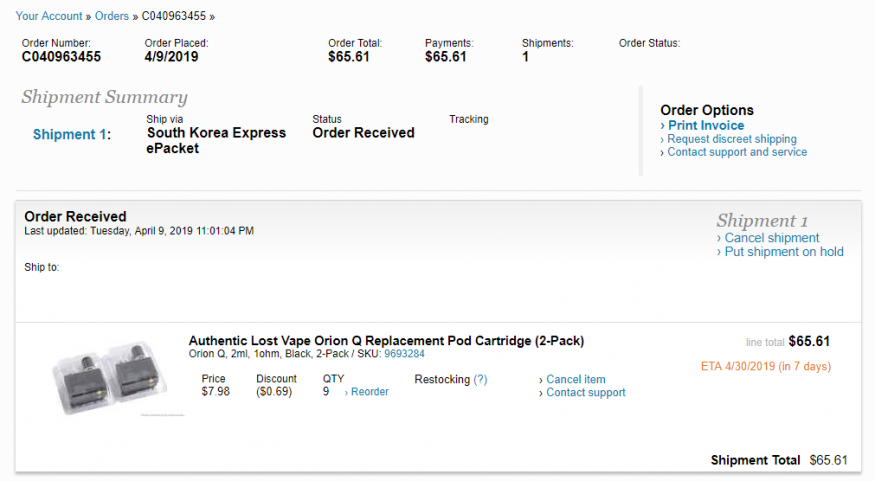875x481 pixels.
Task: Click breadcrumb order C040963455
Action: [174, 16]
